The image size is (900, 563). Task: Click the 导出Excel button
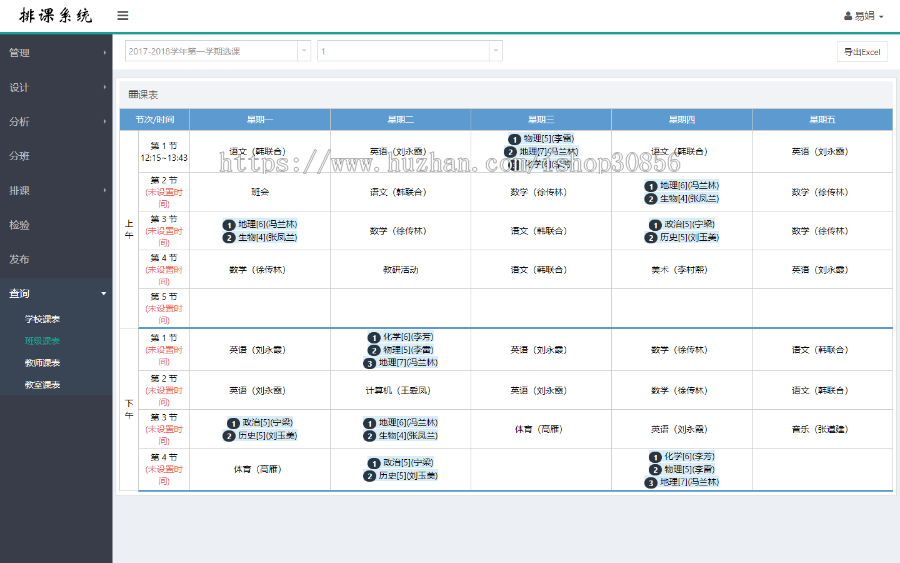[x=861, y=52]
